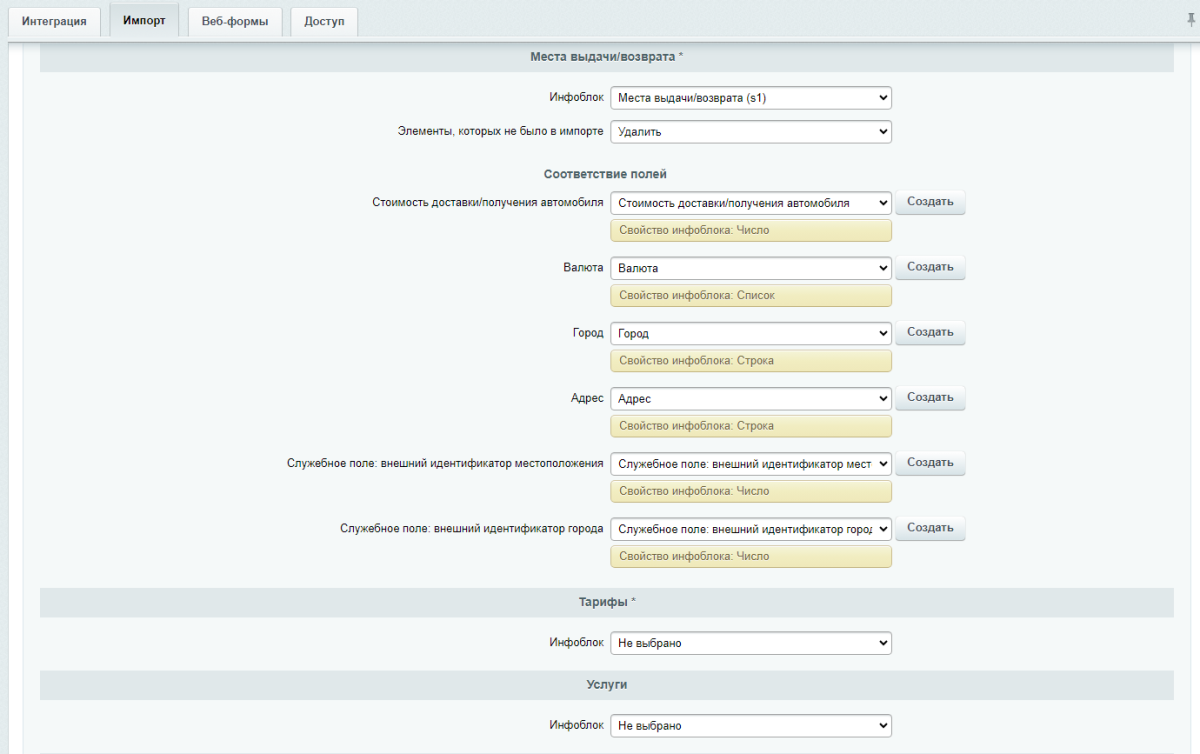This screenshot has height=754, width=1200.
Task: Click Создать next to Стоимость доставки field
Action: (929, 201)
